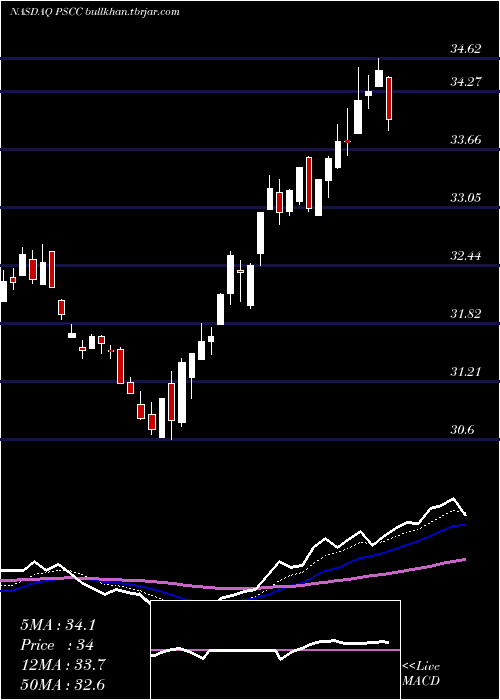Click the 32.44 price level label
The height and width of the screenshot is (700, 500).
tap(466, 256)
